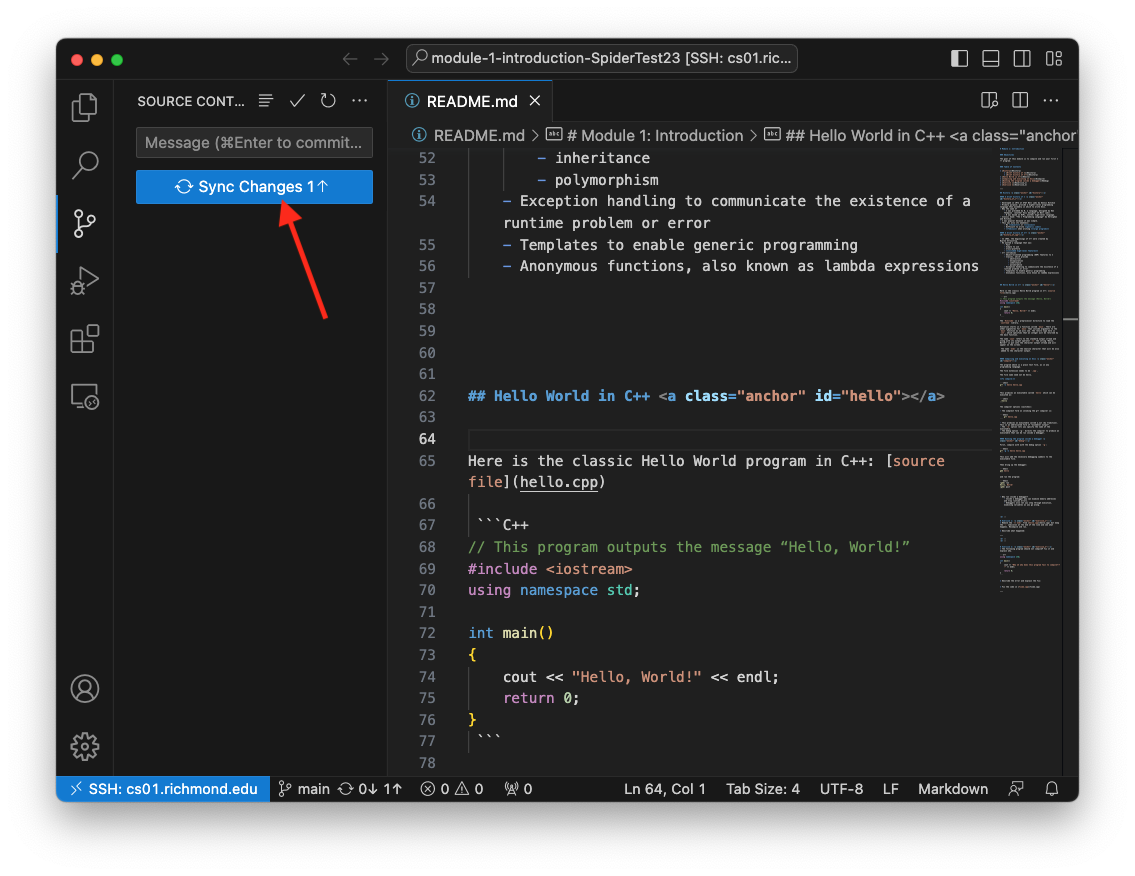Viewport: 1135px width, 876px height.
Task: Click the View as Tree list icon
Action: pos(266,101)
